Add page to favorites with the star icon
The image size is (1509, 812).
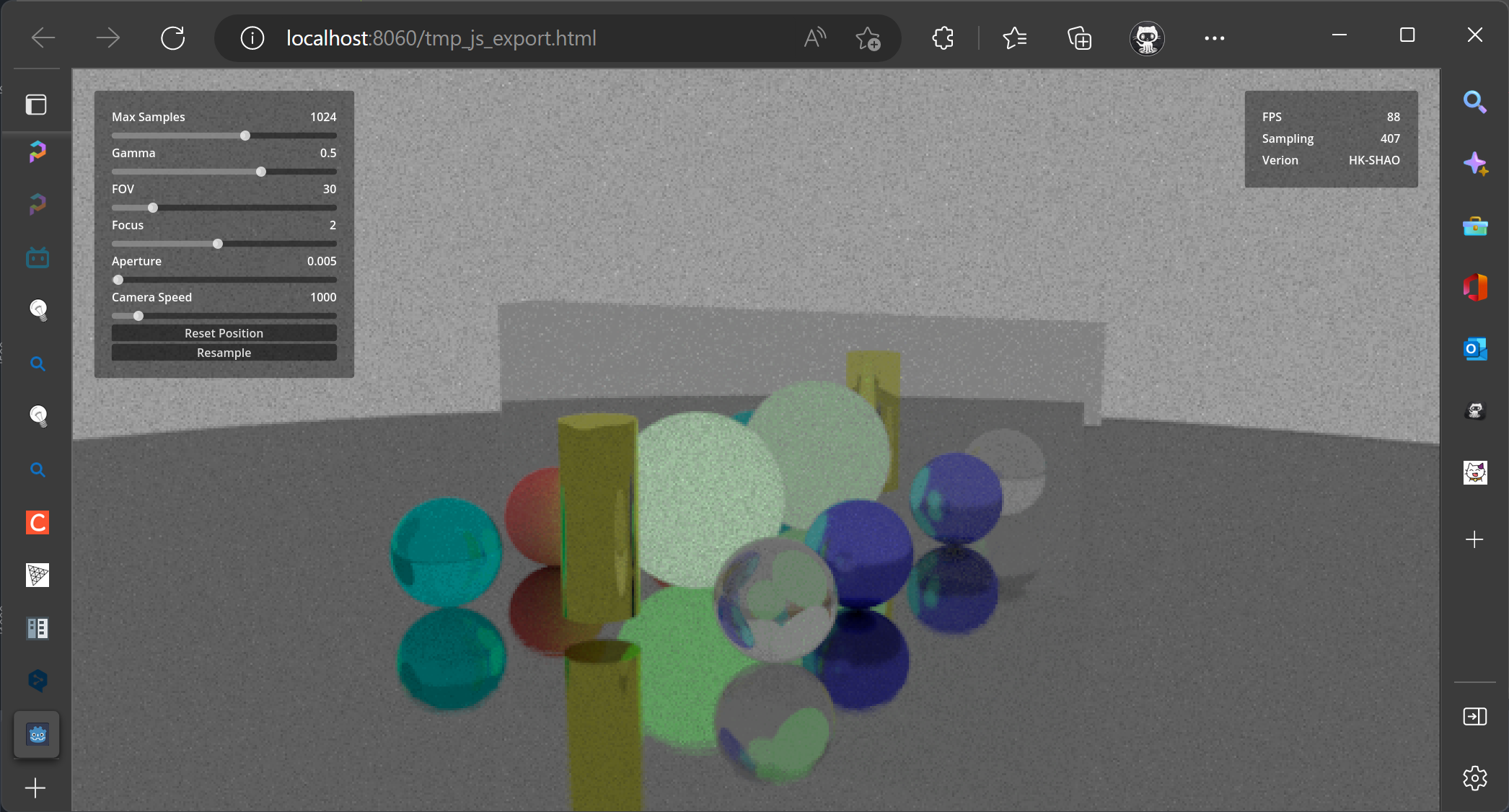pos(869,38)
